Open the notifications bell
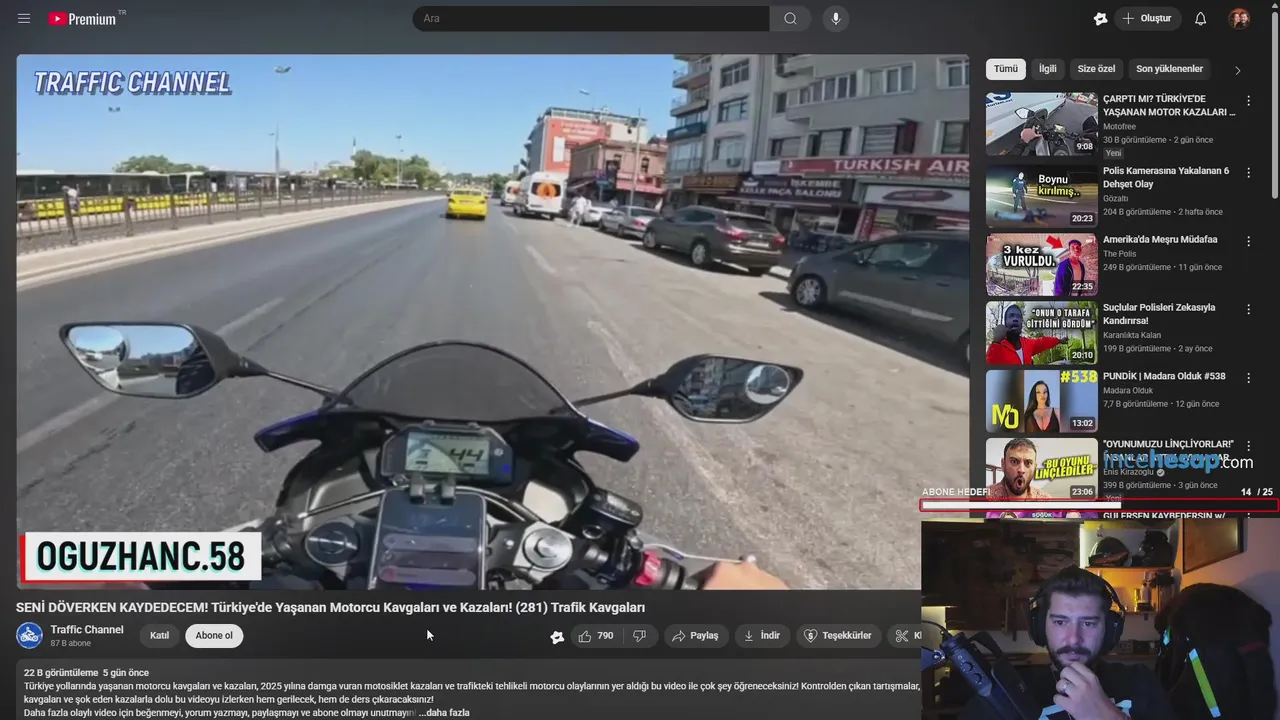This screenshot has height=720, width=1280. pos(1200,18)
